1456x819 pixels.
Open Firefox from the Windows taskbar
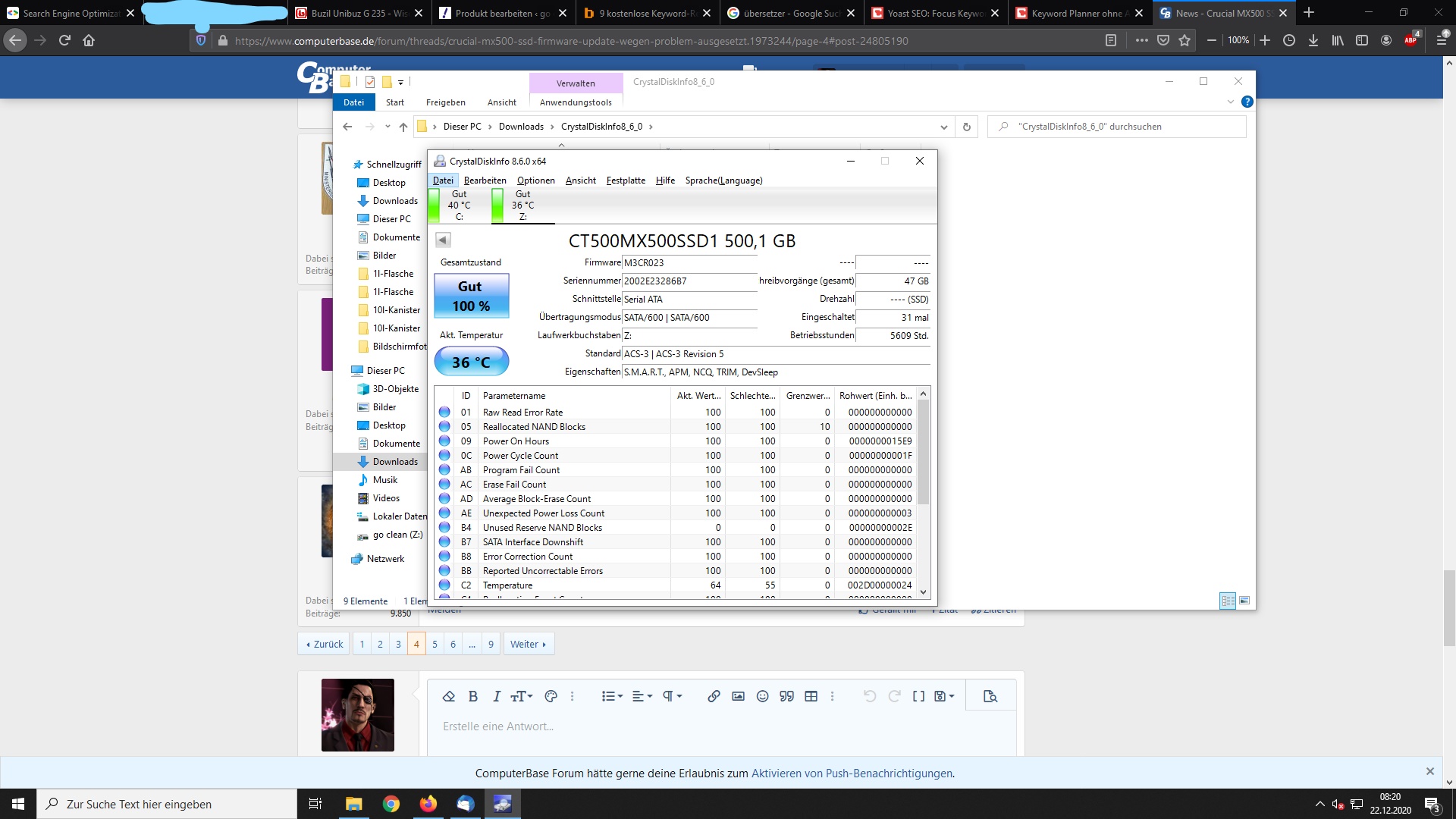(x=428, y=804)
